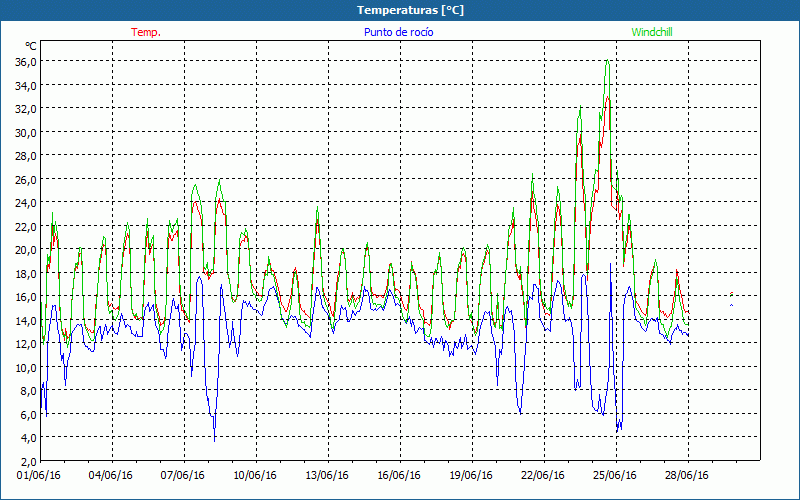Viewport: 800px width, 500px height.
Task: Select the blue Punto de rocío legend label
Action: tap(398, 32)
